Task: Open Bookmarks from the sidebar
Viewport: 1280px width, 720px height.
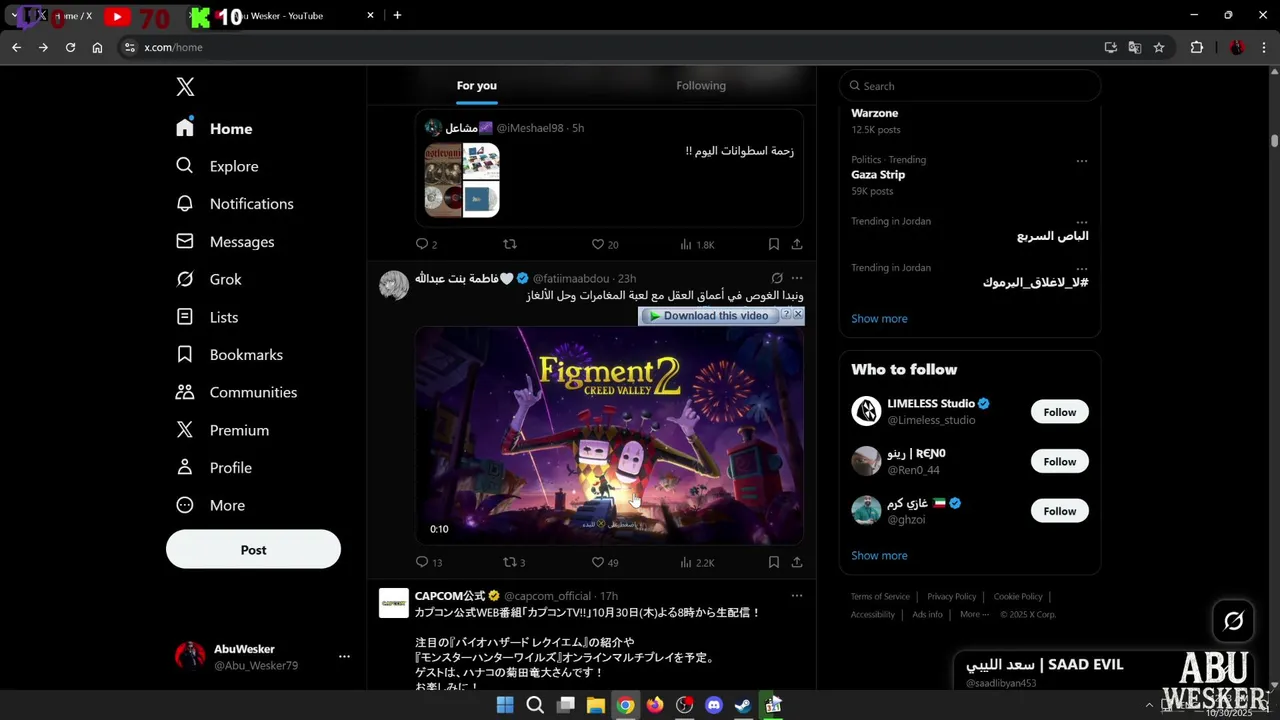Action: pos(229,354)
